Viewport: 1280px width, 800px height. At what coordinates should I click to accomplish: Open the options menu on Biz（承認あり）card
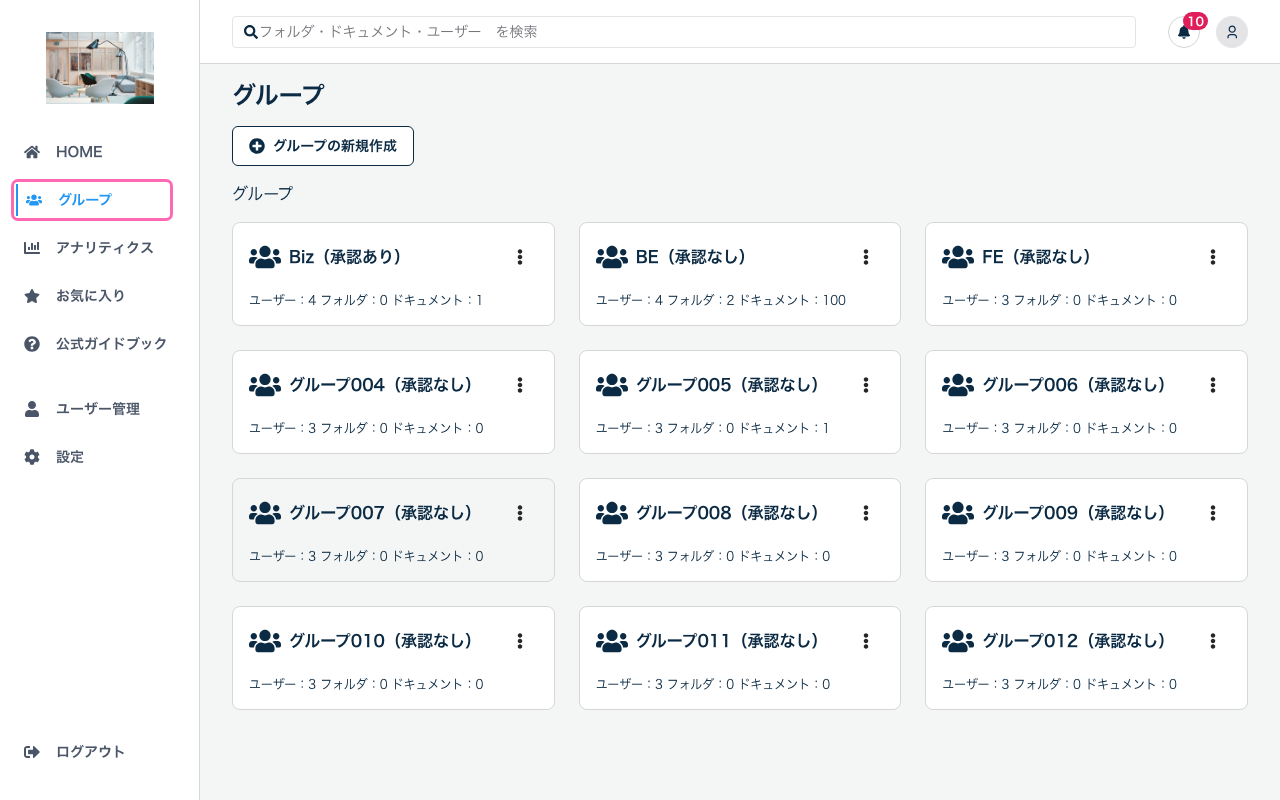click(520, 256)
